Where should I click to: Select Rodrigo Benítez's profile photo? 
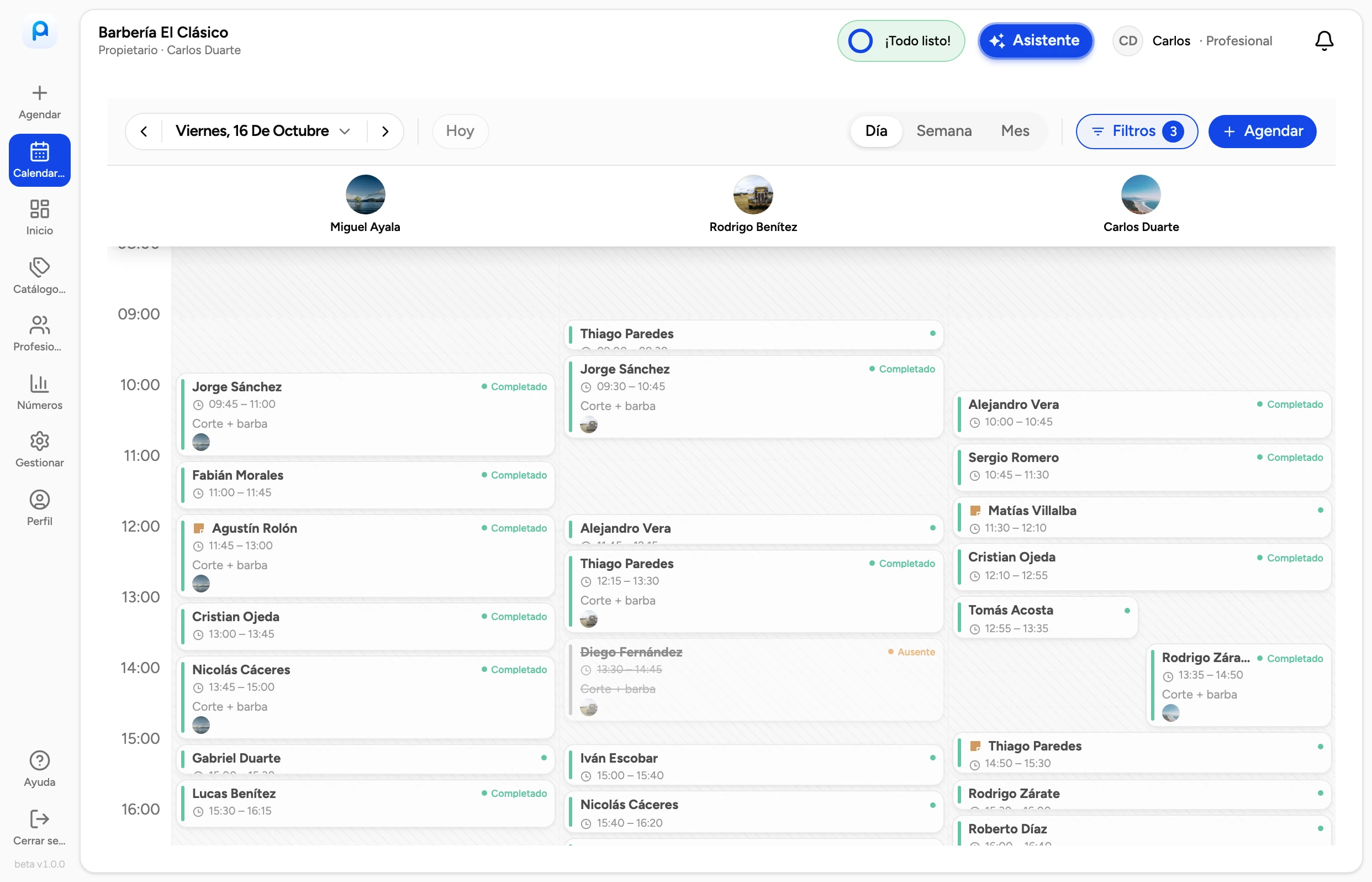click(x=753, y=194)
